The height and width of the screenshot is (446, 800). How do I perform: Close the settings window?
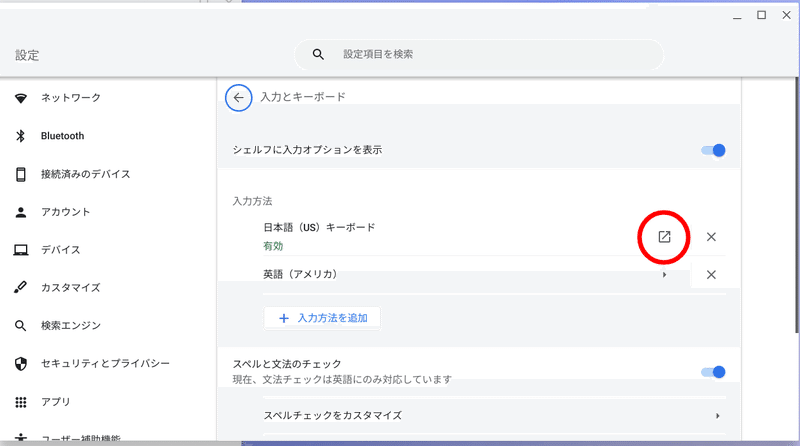(786, 15)
